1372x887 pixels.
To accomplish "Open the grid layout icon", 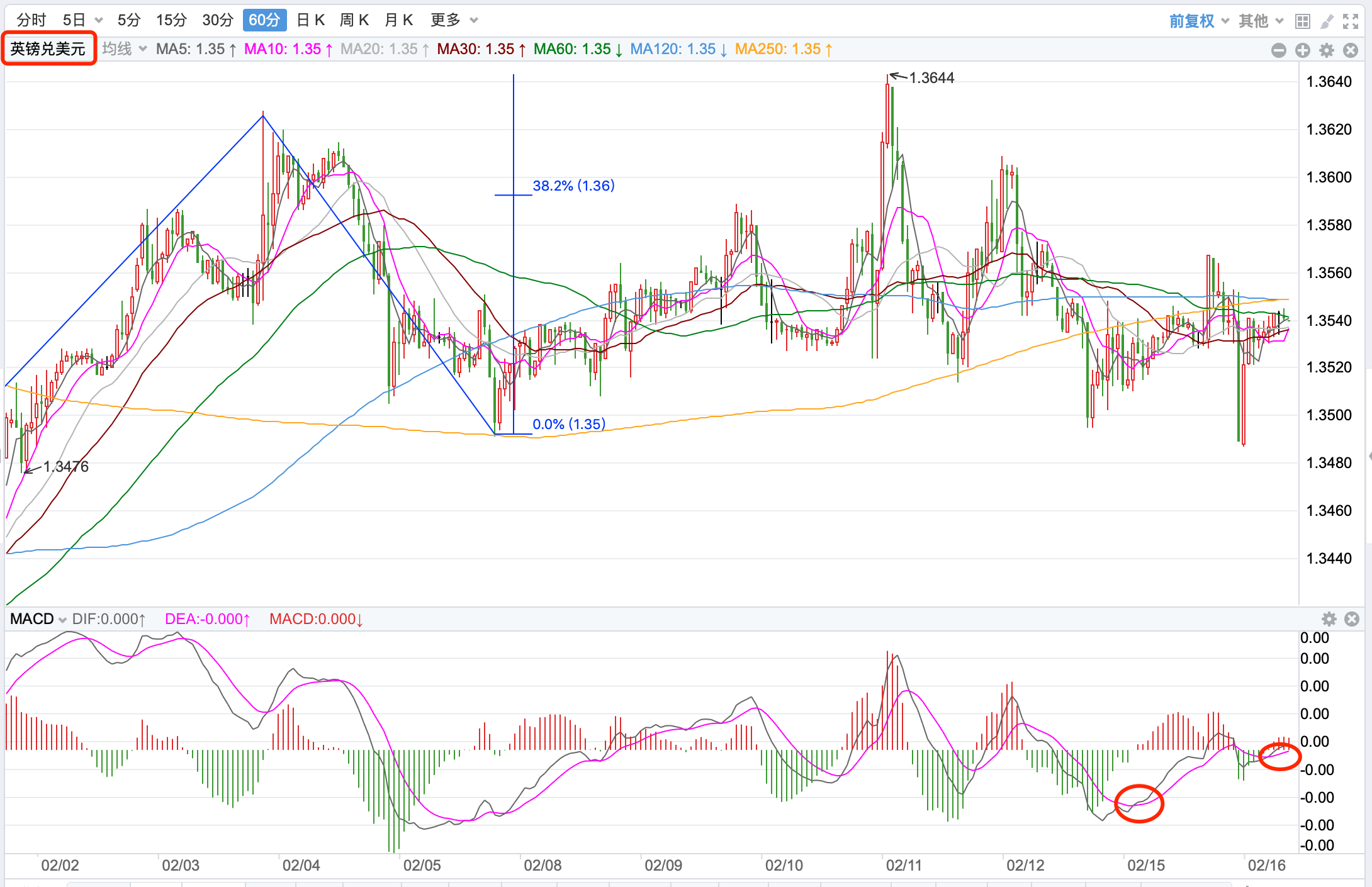I will click(1302, 21).
